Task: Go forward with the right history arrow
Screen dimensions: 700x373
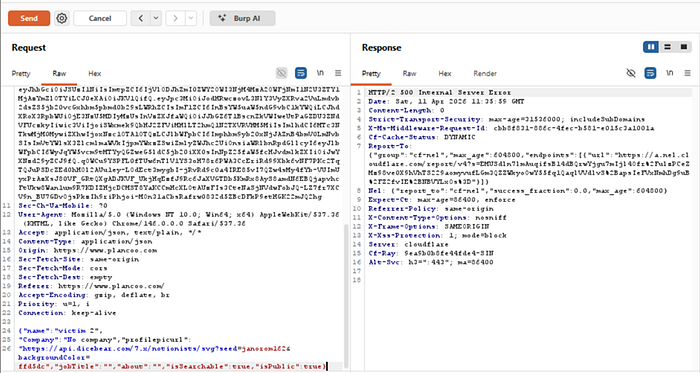Action: 175,18
